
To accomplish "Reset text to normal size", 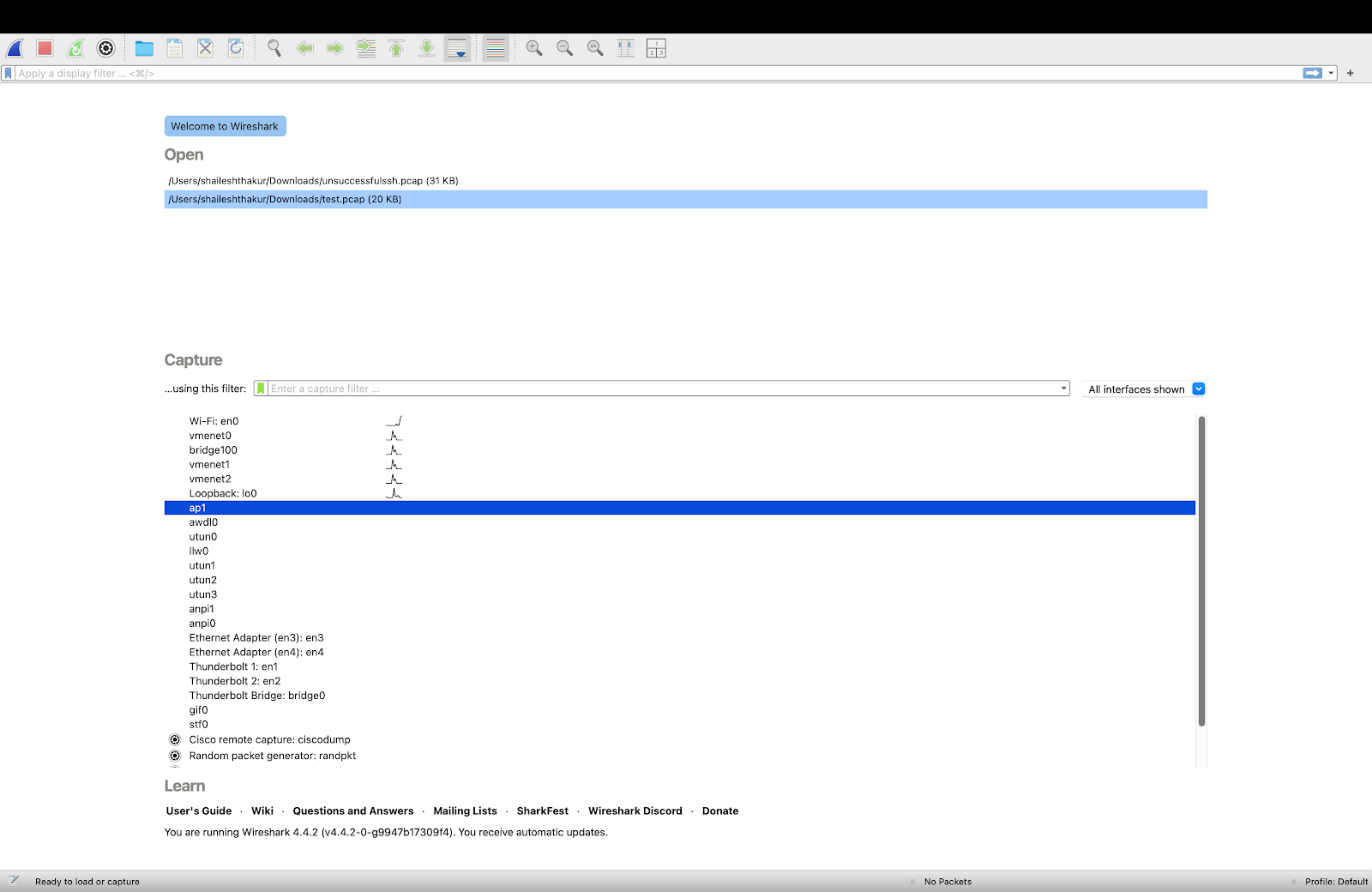I will coord(595,49).
